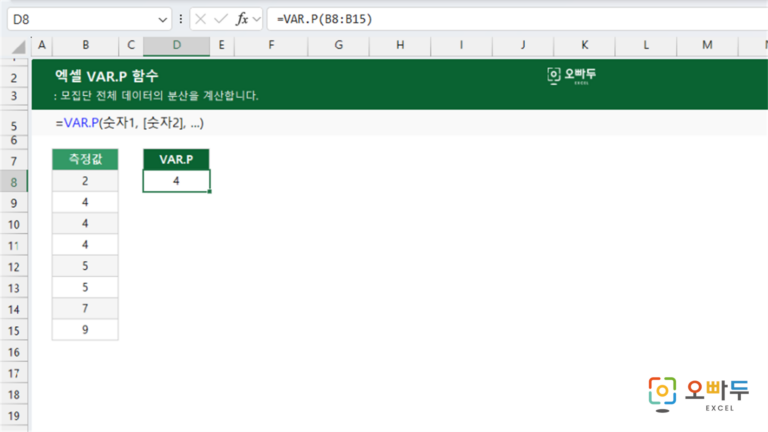
Task: Click the 오빠두 logo in green banner
Action: point(572,76)
